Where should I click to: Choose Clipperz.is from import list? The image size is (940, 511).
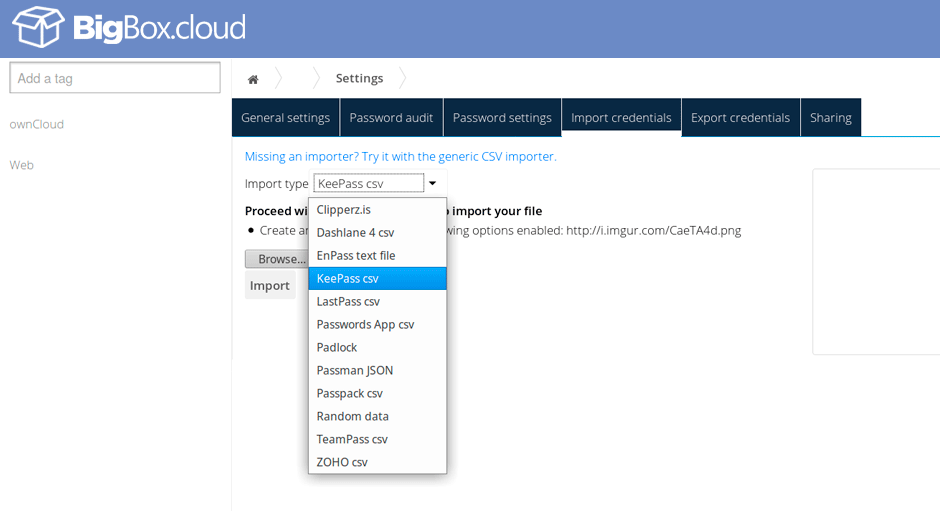[377, 210]
